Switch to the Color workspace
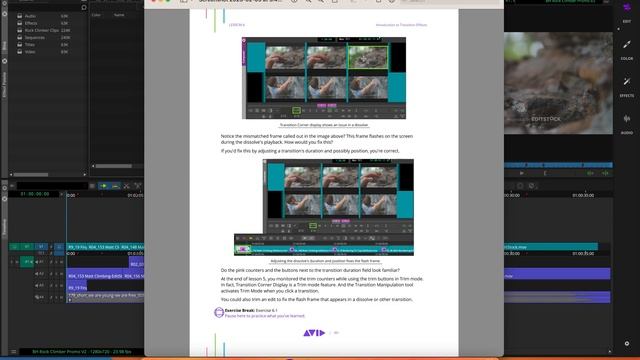This screenshot has width=640, height=360. (627, 50)
